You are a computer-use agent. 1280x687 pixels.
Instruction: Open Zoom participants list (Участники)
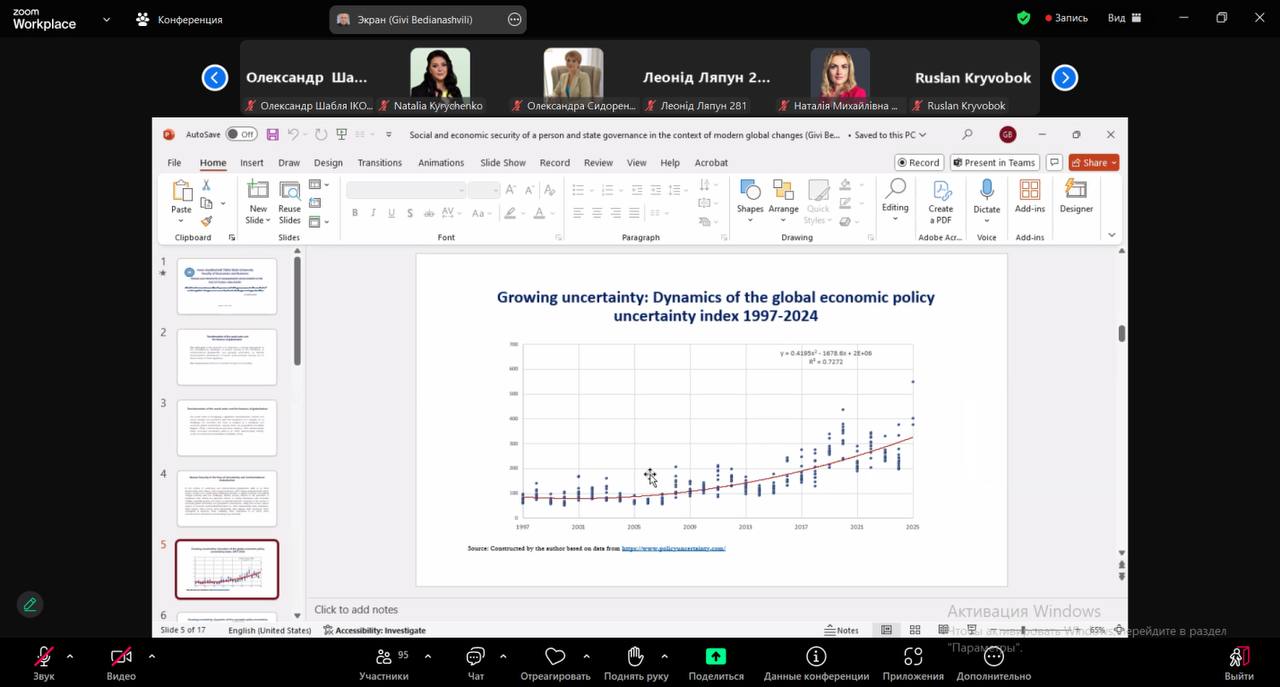pyautogui.click(x=385, y=663)
